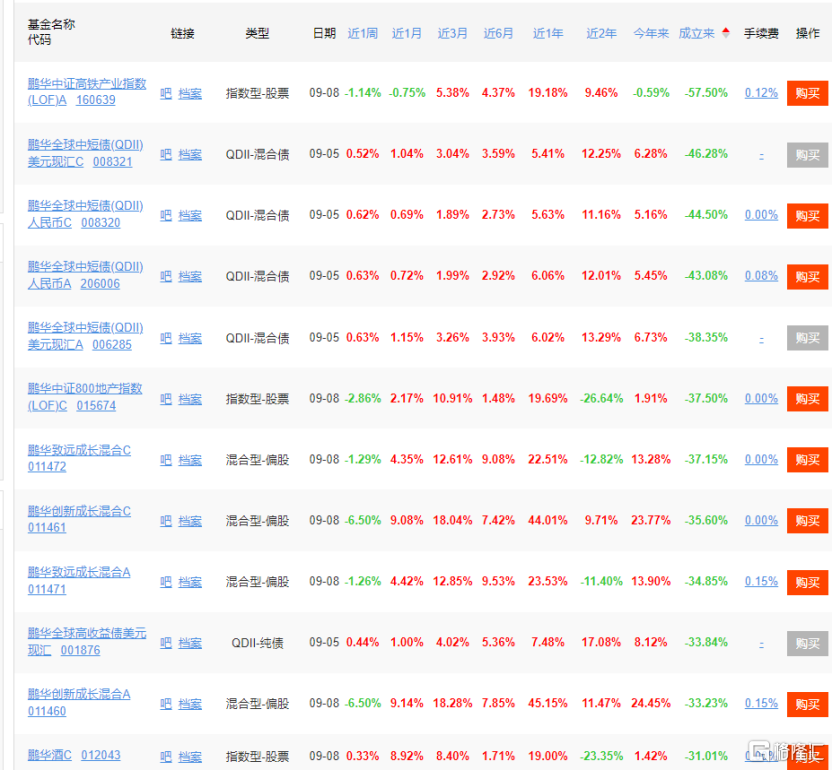Open 吧 forum for fund 006285

click(166, 338)
